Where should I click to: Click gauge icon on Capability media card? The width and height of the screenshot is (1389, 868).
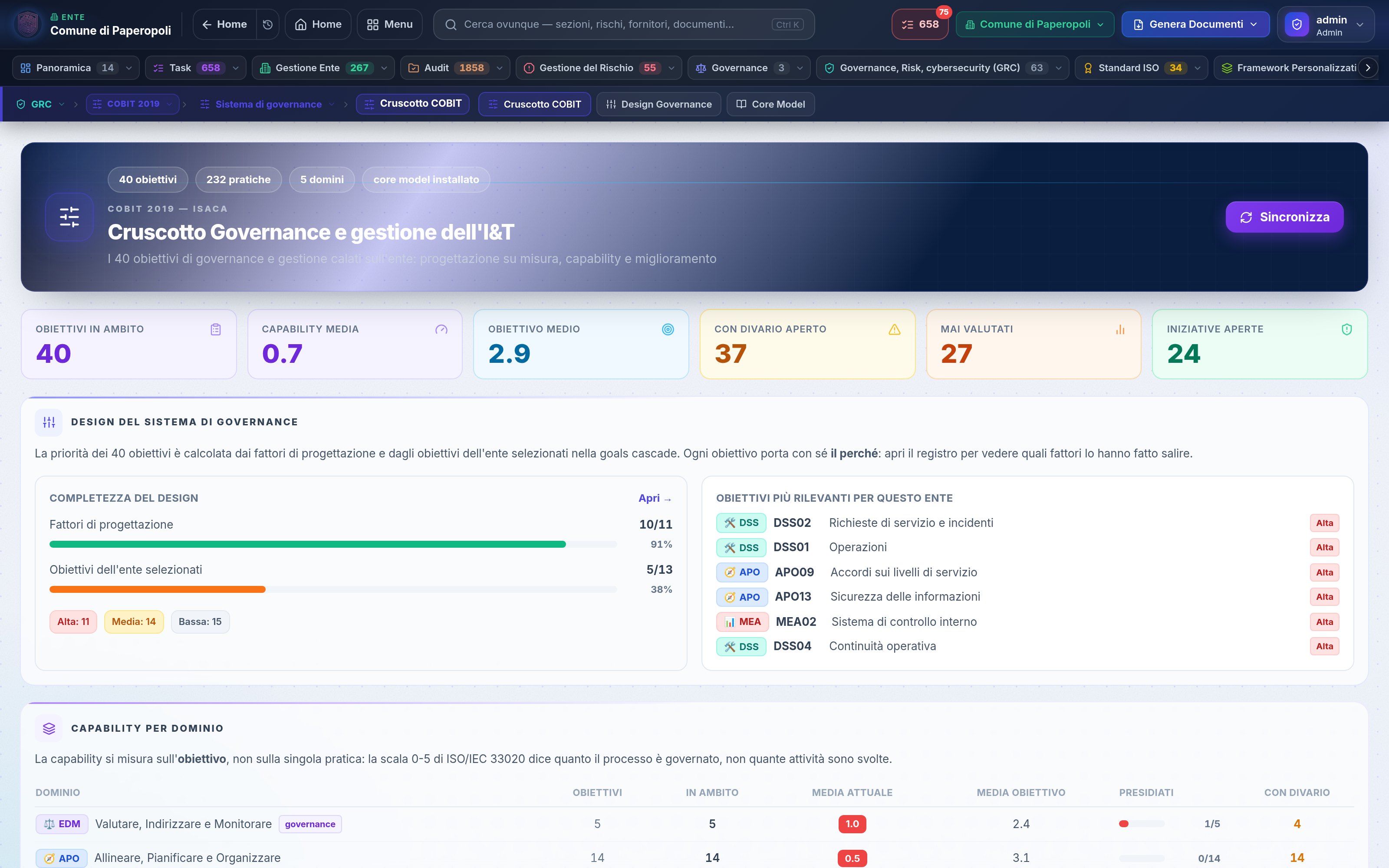tap(441, 329)
